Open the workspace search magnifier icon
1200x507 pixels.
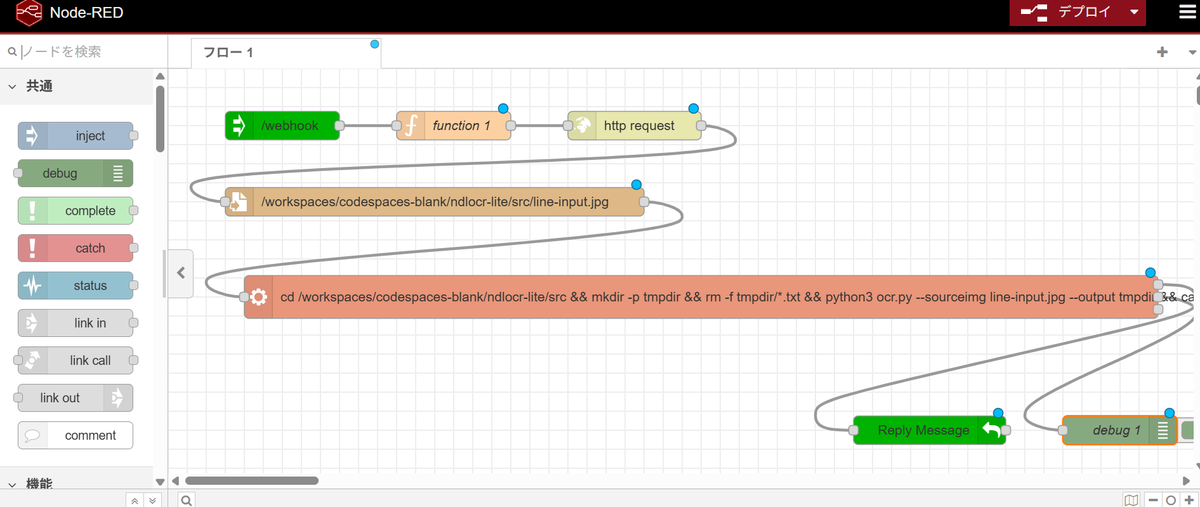pos(187,499)
